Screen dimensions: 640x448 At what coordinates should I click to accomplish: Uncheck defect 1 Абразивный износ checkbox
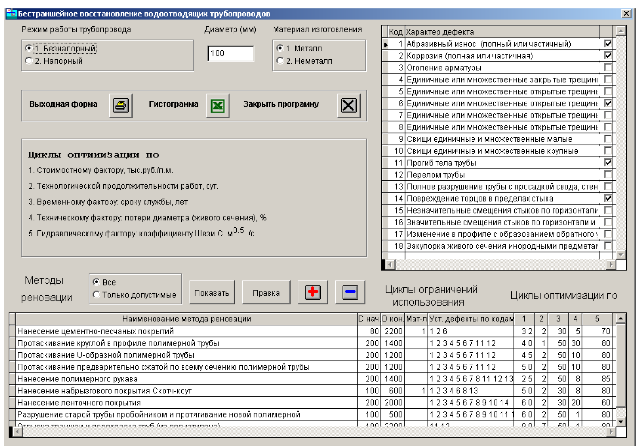pos(608,43)
